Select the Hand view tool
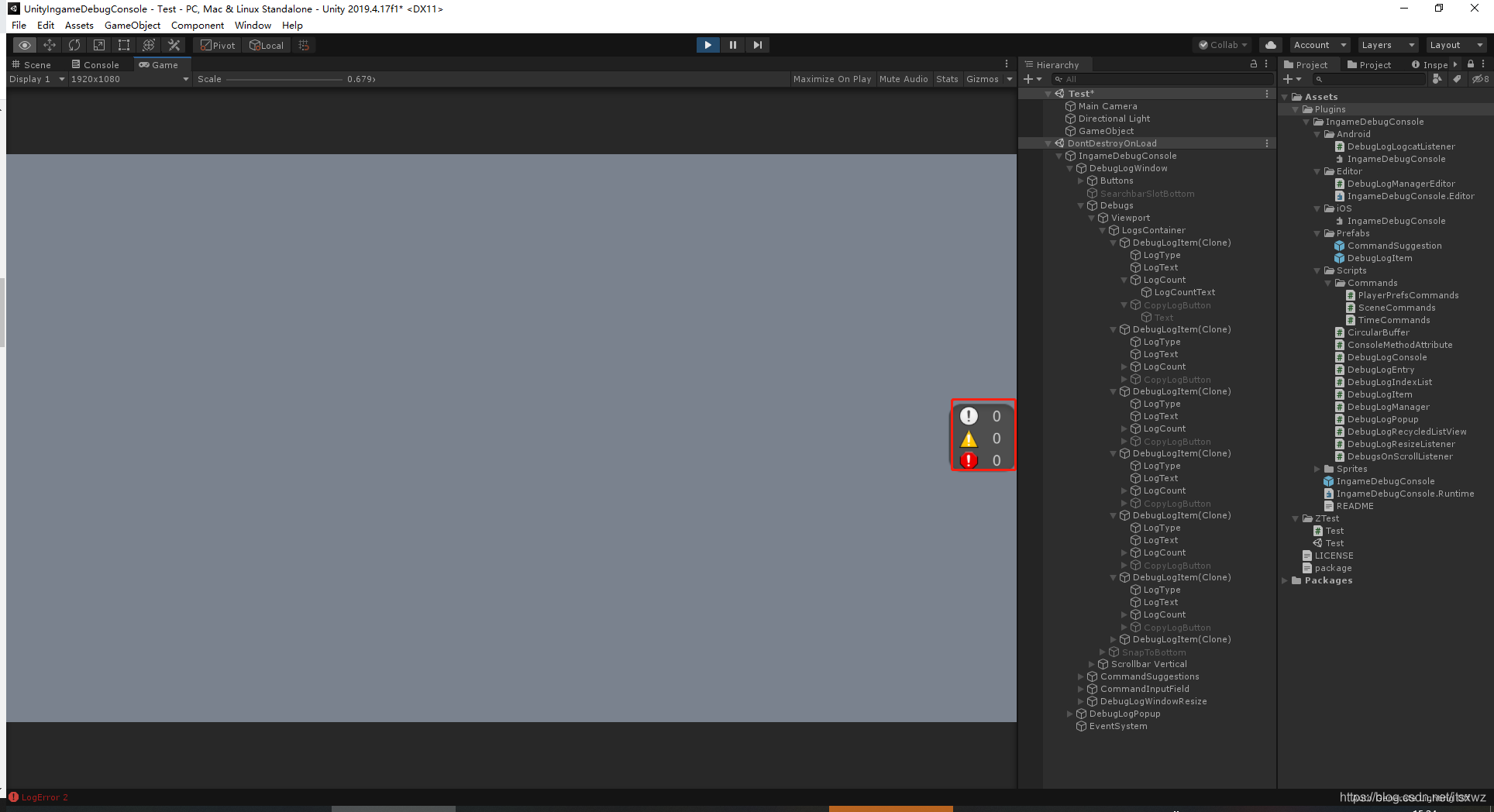The width and height of the screenshot is (1494, 812). 25,45
